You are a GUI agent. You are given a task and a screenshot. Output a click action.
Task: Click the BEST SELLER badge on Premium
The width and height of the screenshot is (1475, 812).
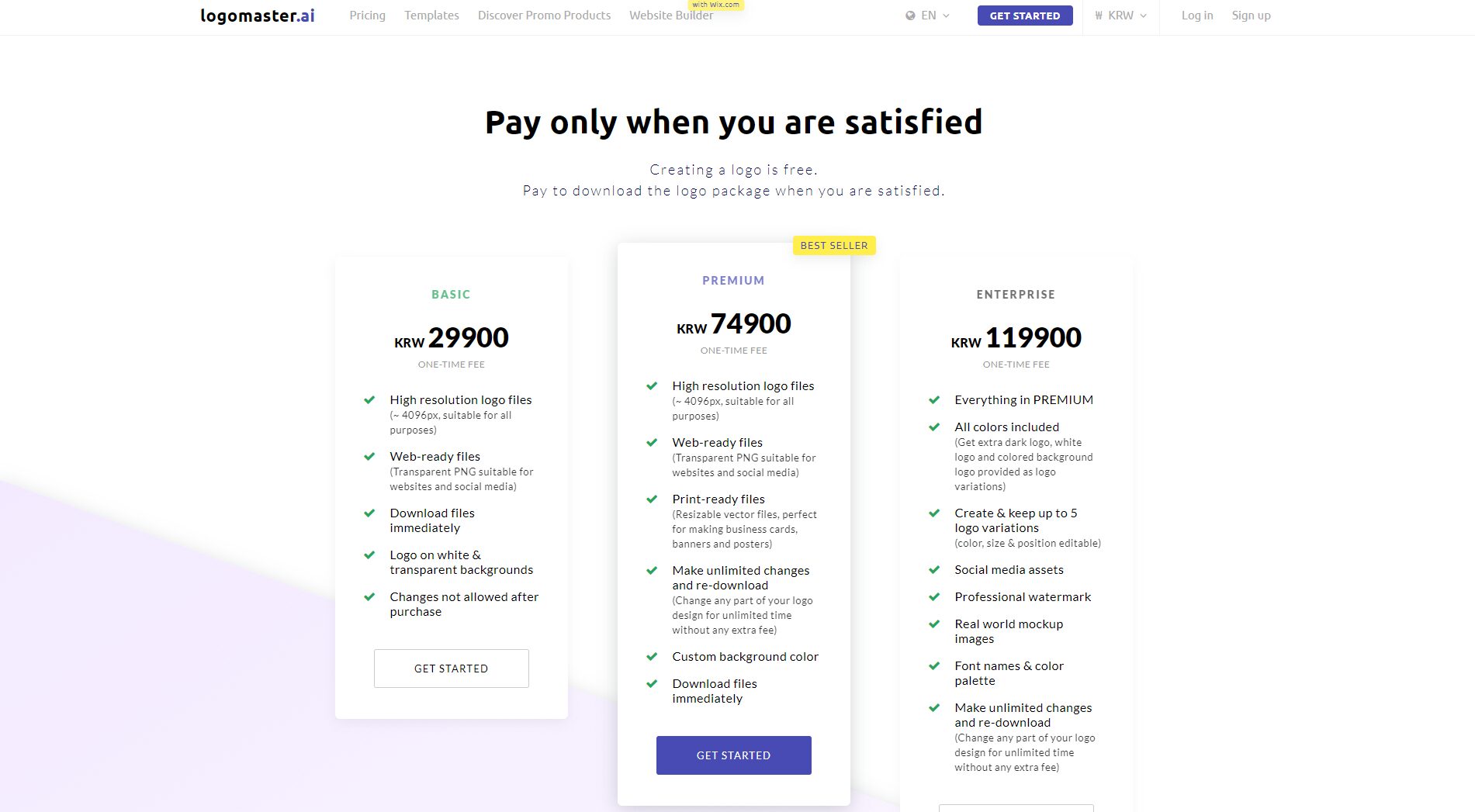click(x=833, y=245)
